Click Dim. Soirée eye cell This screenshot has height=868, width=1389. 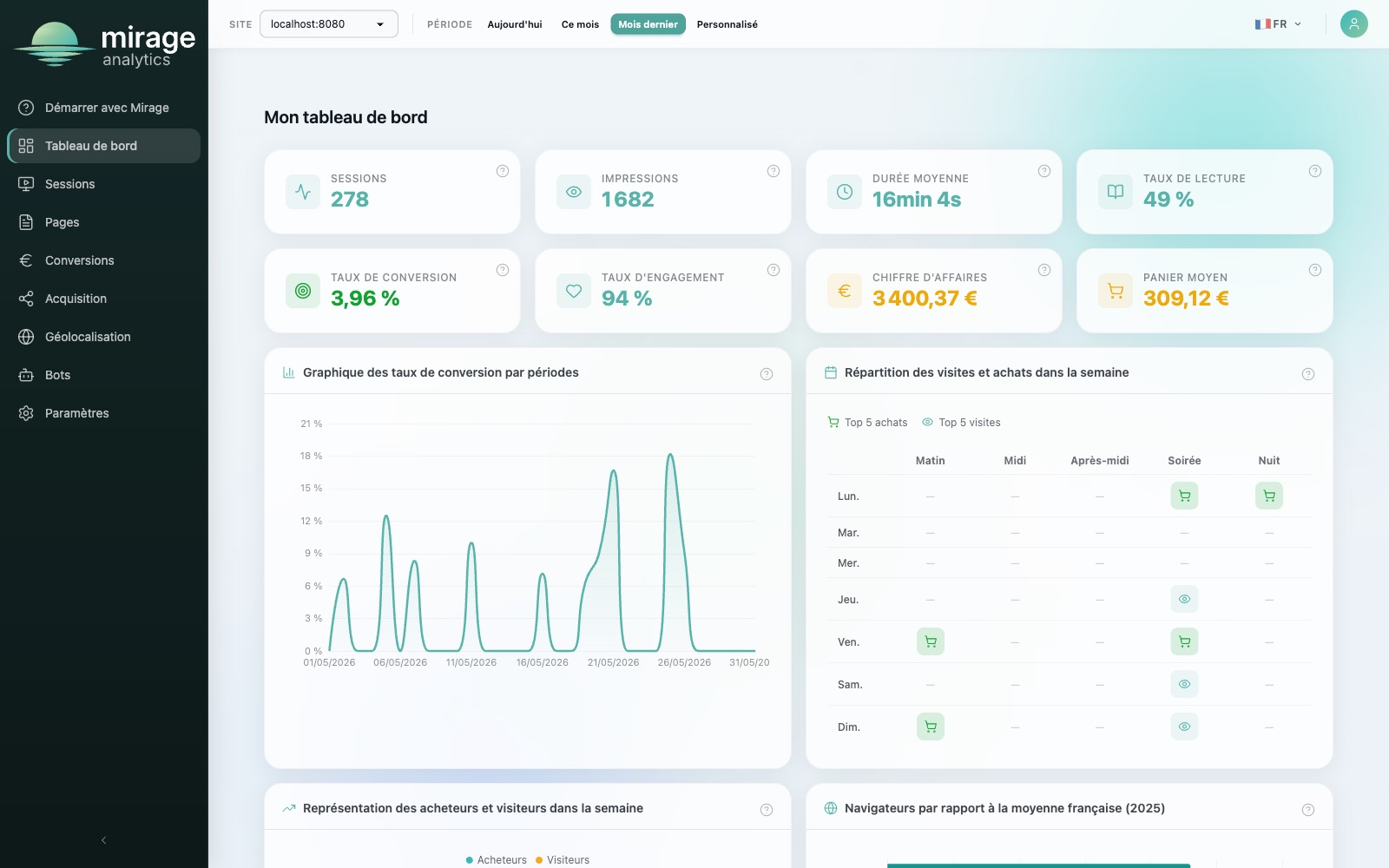[x=1184, y=727]
